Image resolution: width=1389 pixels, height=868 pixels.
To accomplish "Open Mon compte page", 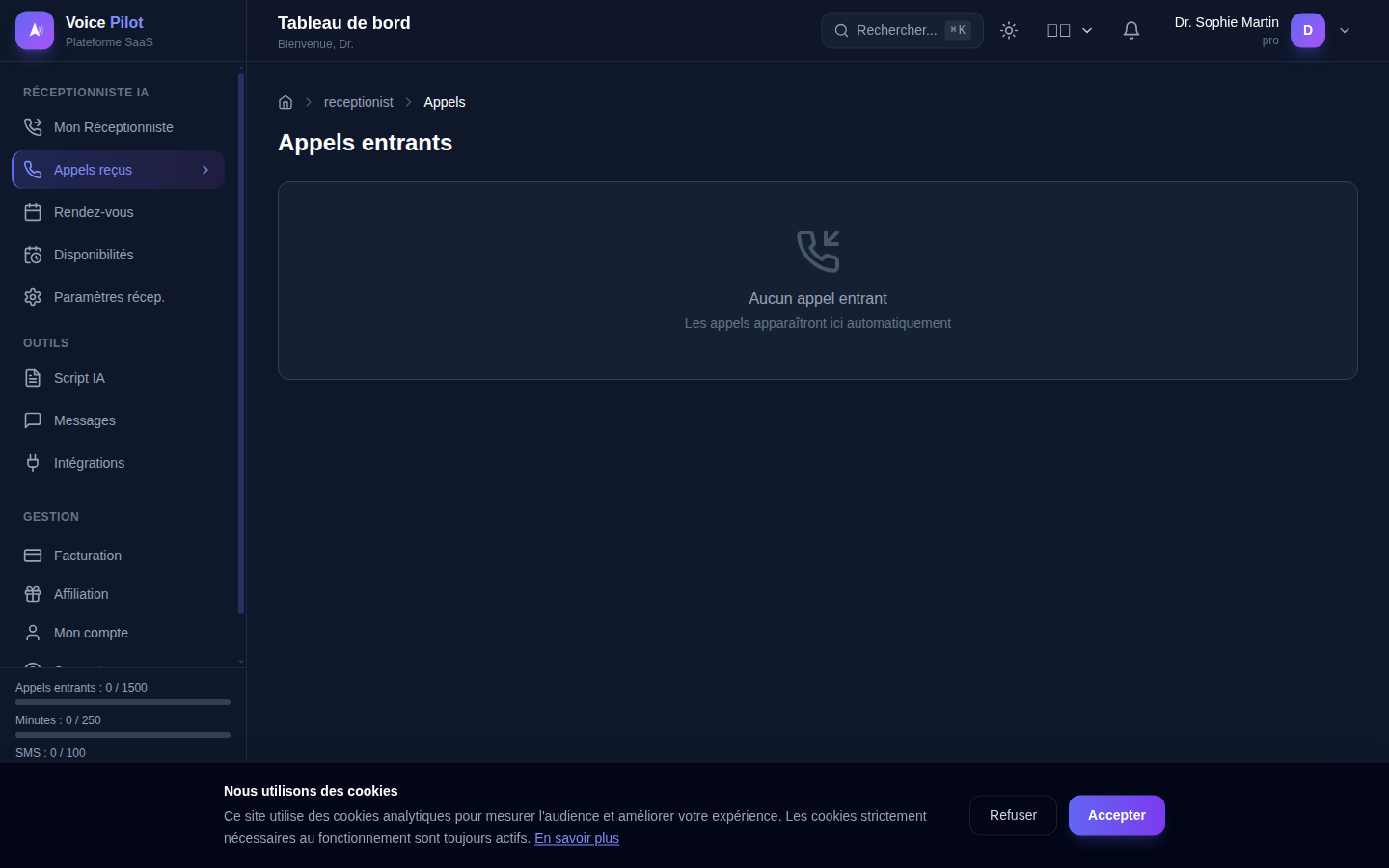I will pyautogui.click(x=118, y=633).
